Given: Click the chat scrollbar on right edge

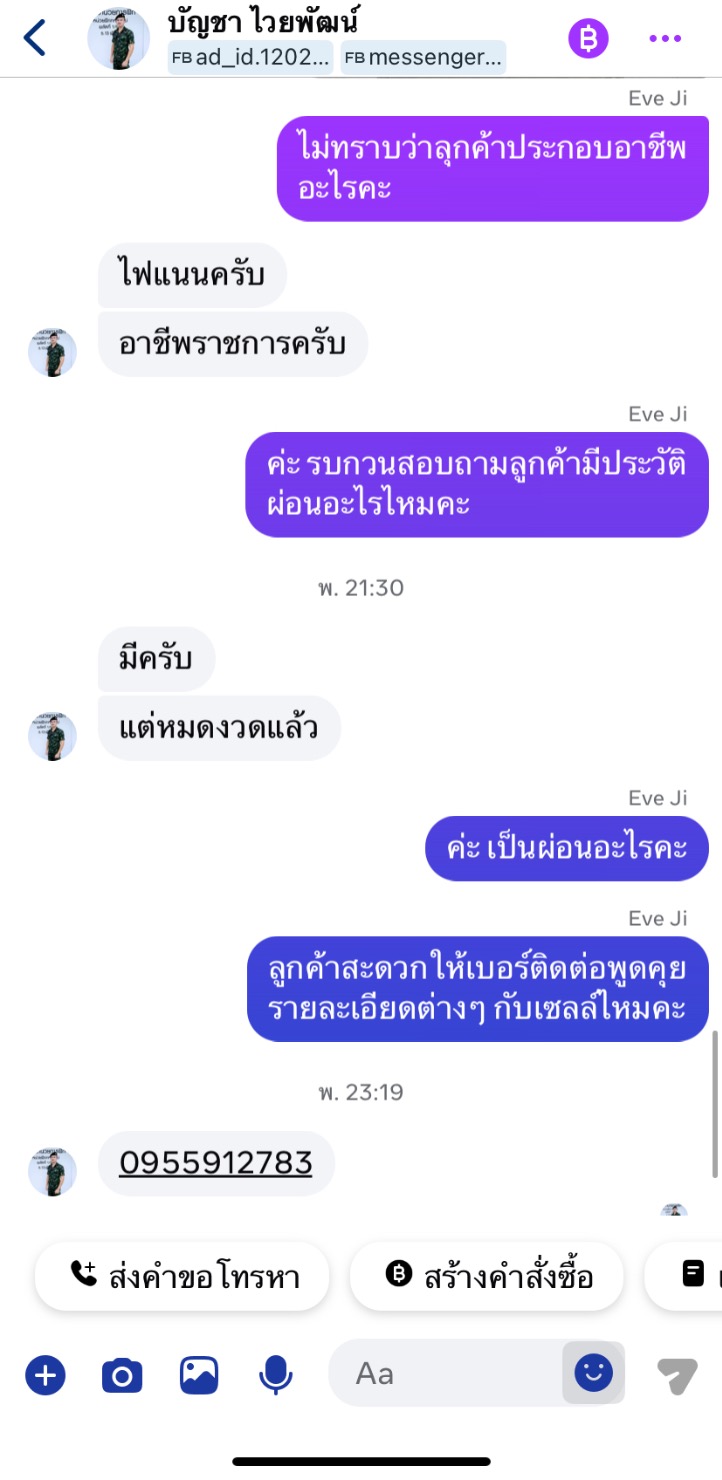Looking at the screenshot, I should (x=716, y=1103).
